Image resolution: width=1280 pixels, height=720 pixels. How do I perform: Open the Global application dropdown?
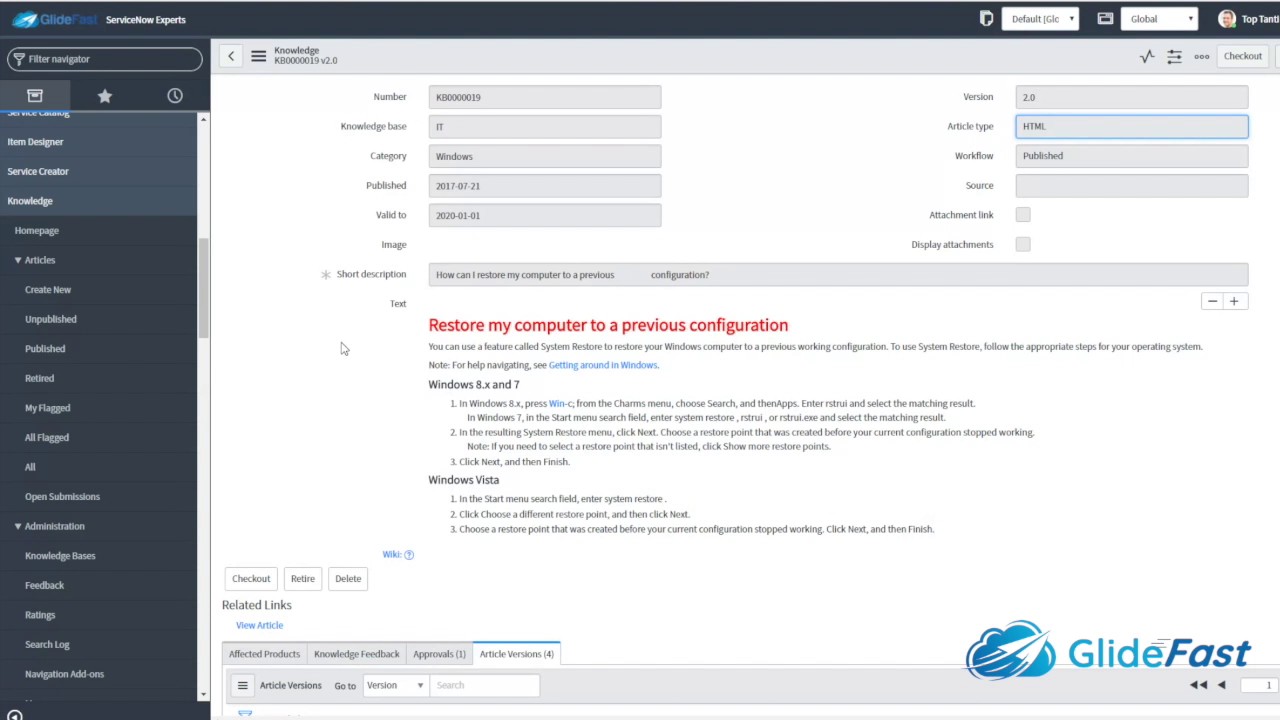pyautogui.click(x=1160, y=19)
